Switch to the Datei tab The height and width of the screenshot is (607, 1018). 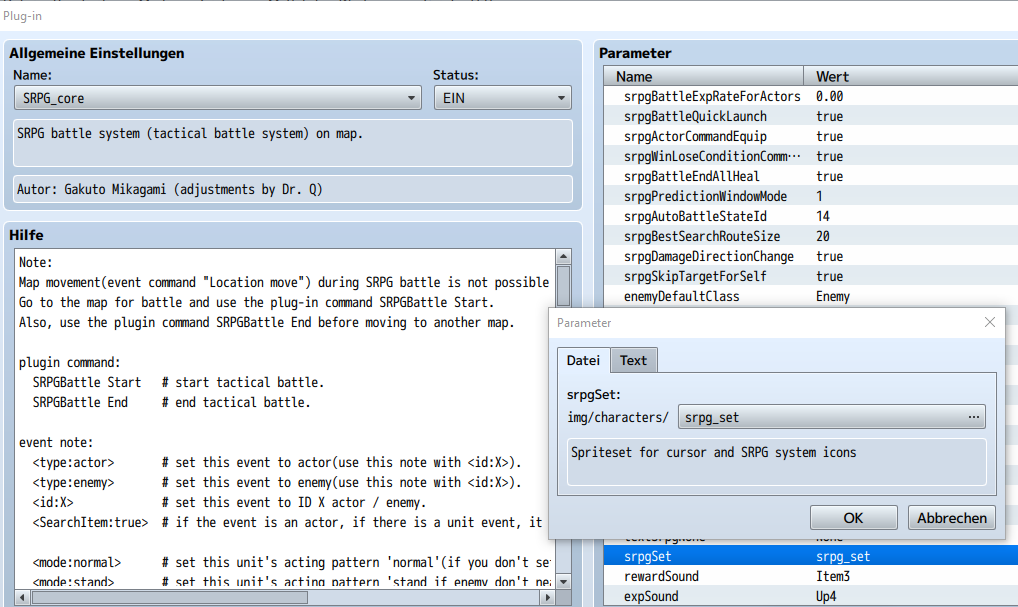pos(583,360)
